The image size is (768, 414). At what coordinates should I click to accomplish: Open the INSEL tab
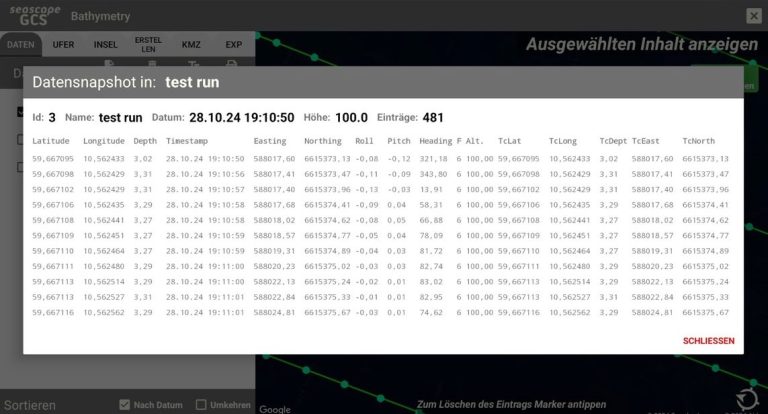[x=105, y=45]
